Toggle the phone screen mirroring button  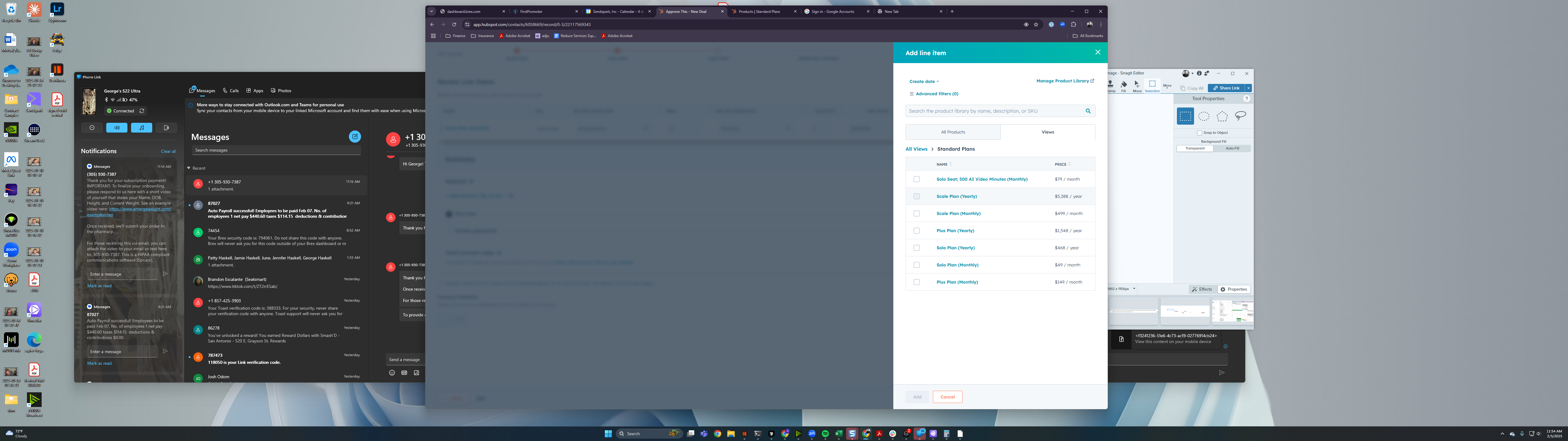tap(166, 128)
